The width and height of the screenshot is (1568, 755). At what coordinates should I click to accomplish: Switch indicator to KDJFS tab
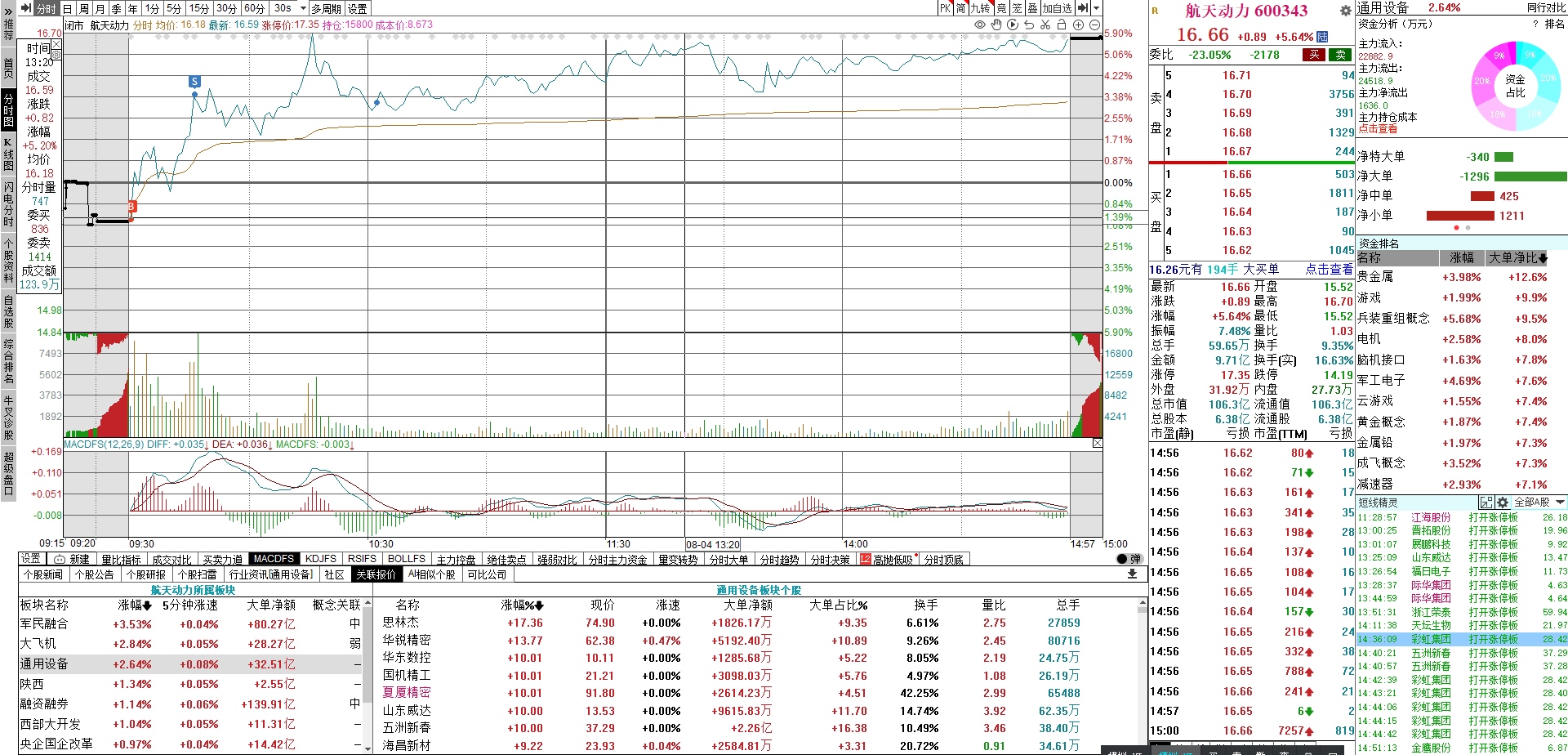[321, 559]
